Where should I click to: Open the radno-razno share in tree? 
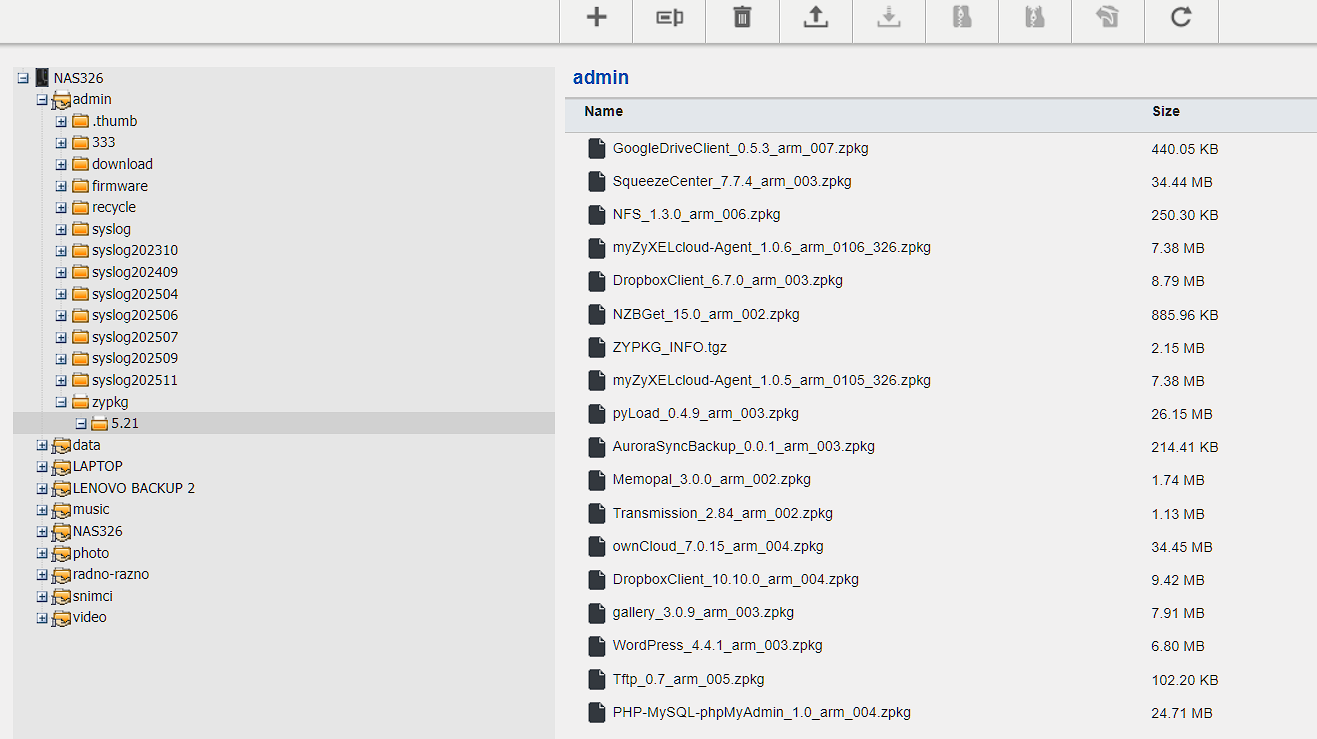coord(111,574)
